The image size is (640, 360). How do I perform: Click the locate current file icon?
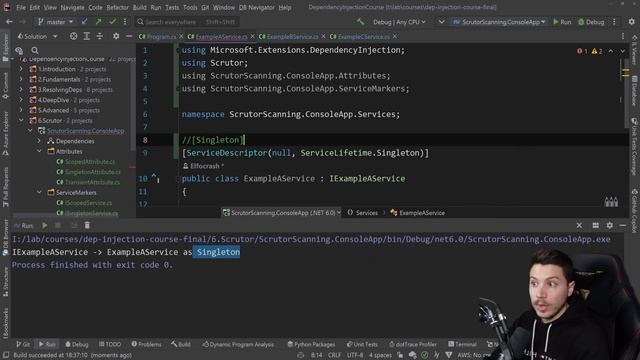tap(73, 36)
